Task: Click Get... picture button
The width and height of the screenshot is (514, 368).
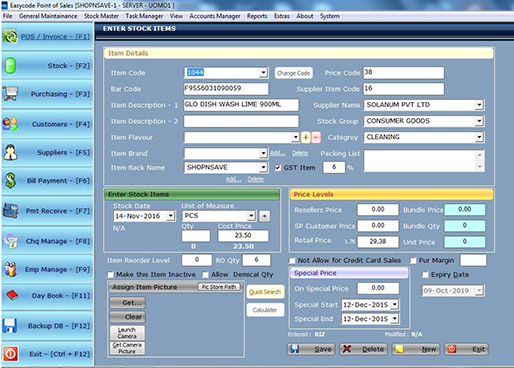Action: coord(127,303)
